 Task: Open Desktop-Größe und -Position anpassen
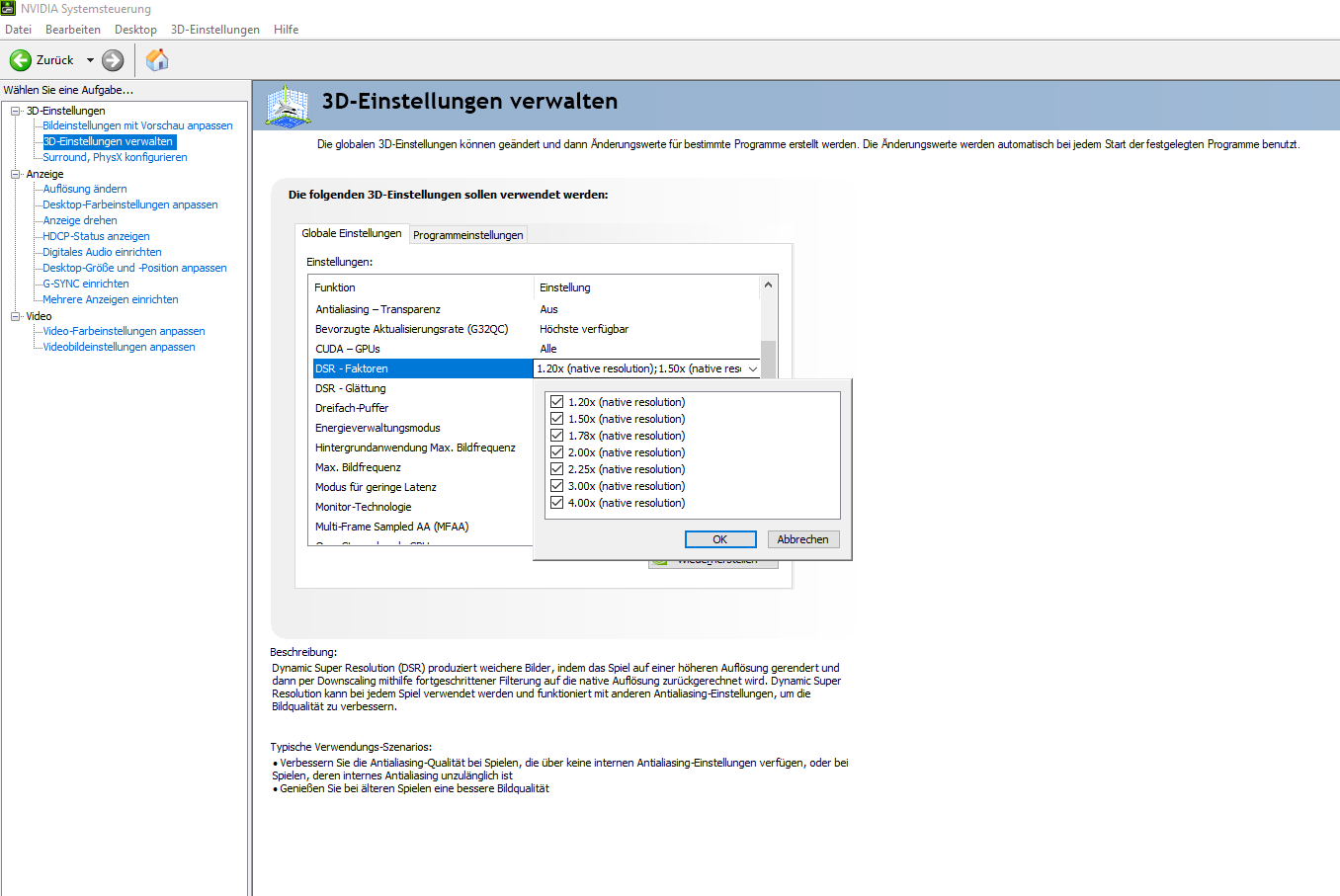(134, 268)
